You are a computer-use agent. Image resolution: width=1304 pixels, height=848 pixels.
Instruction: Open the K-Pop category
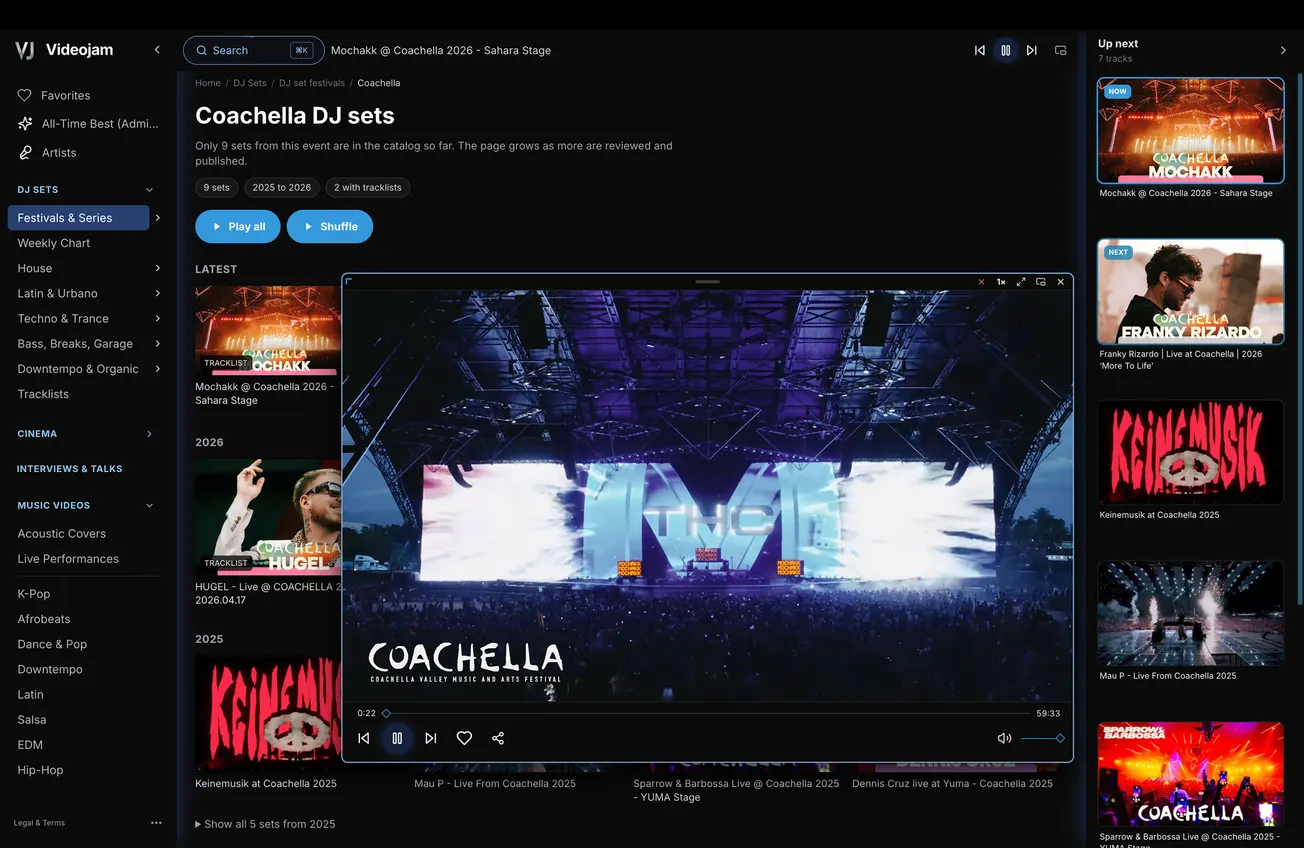[34, 594]
